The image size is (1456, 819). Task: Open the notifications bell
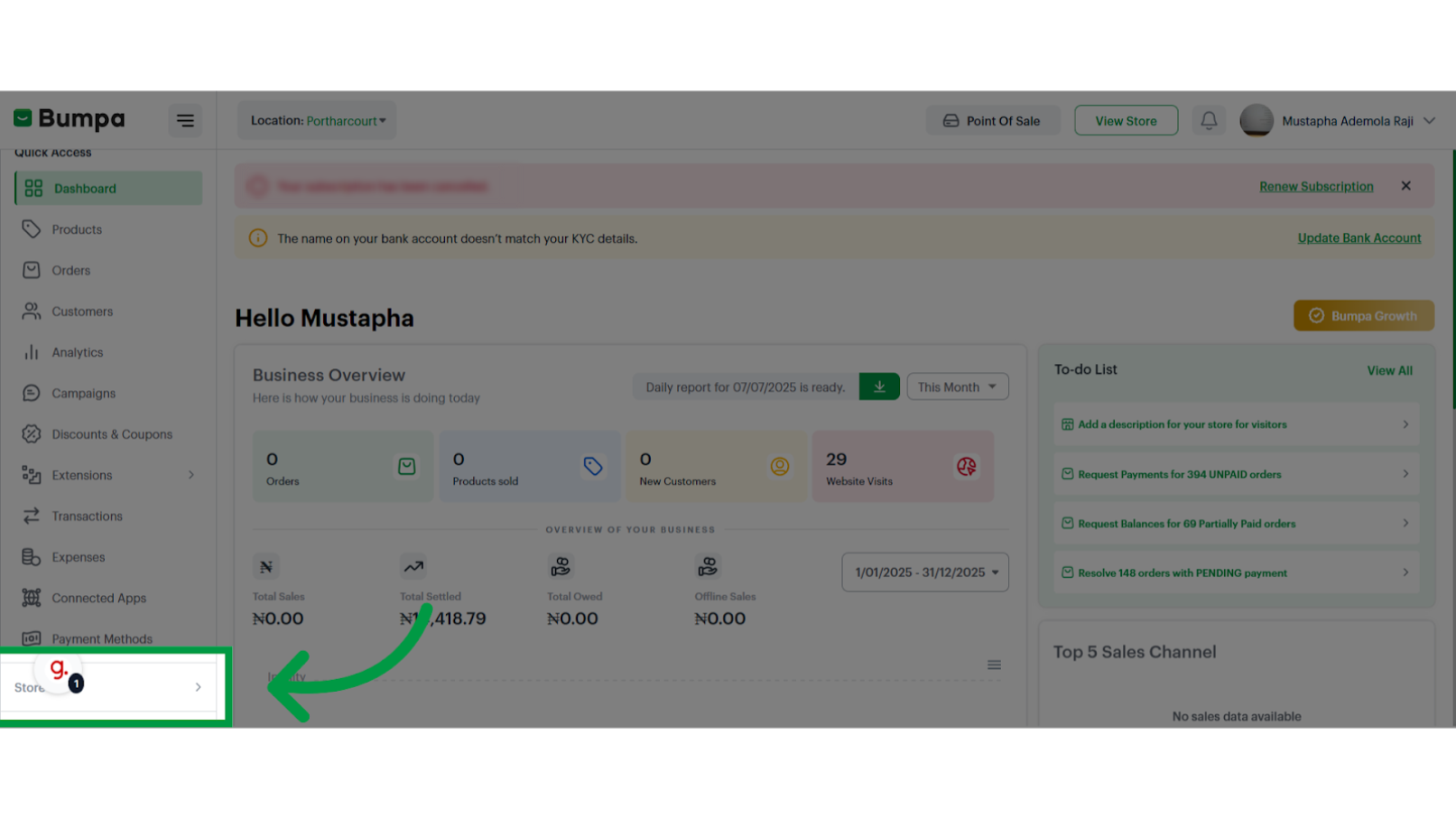(1209, 120)
